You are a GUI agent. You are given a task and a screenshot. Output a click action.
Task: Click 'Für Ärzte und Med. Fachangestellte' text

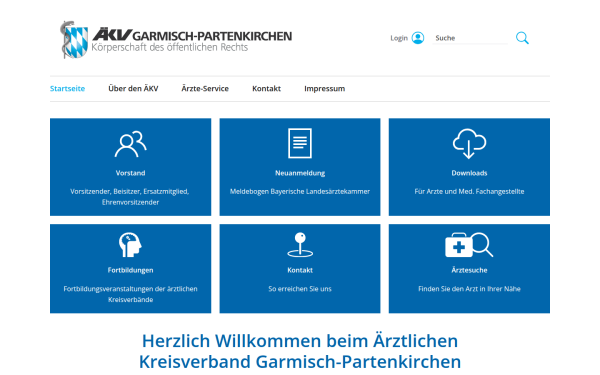coord(470,191)
